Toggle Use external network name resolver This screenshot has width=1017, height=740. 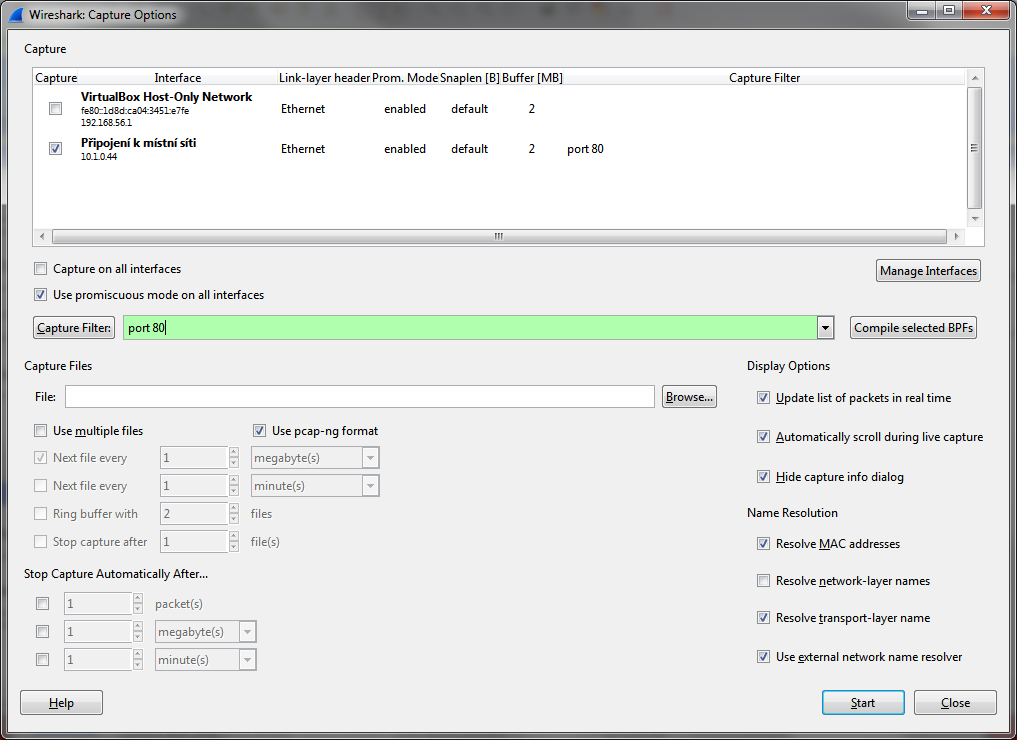tap(763, 656)
